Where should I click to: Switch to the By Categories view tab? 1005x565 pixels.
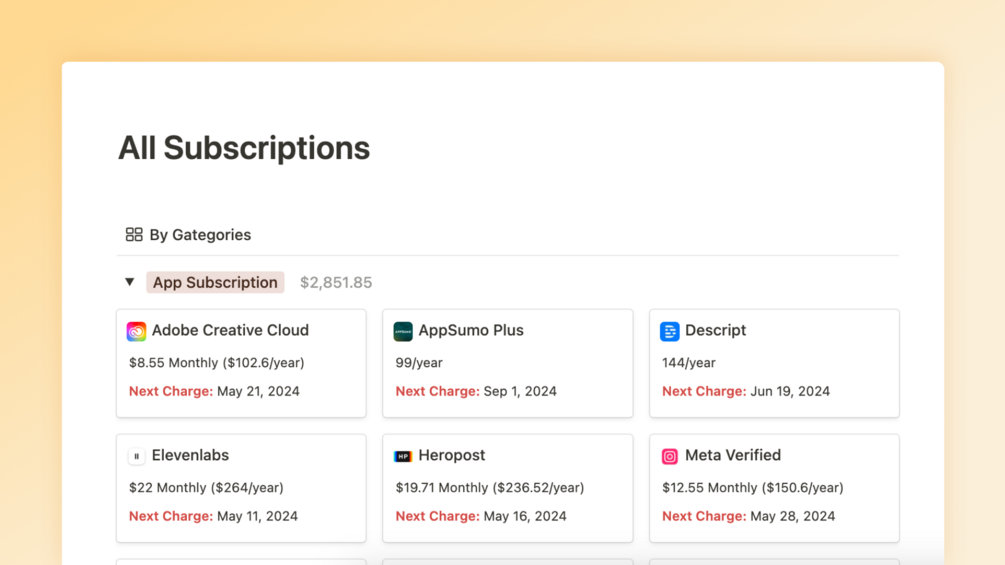[x=200, y=235]
